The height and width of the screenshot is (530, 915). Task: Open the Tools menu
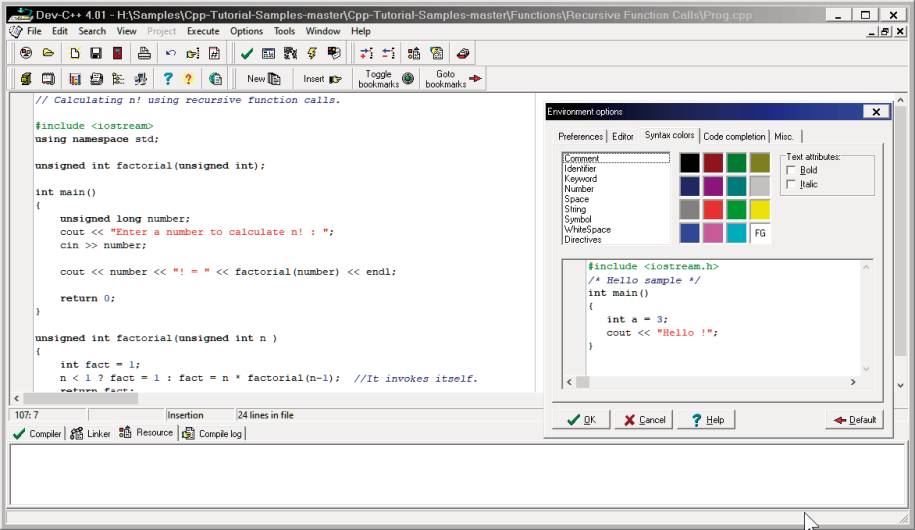(x=284, y=31)
